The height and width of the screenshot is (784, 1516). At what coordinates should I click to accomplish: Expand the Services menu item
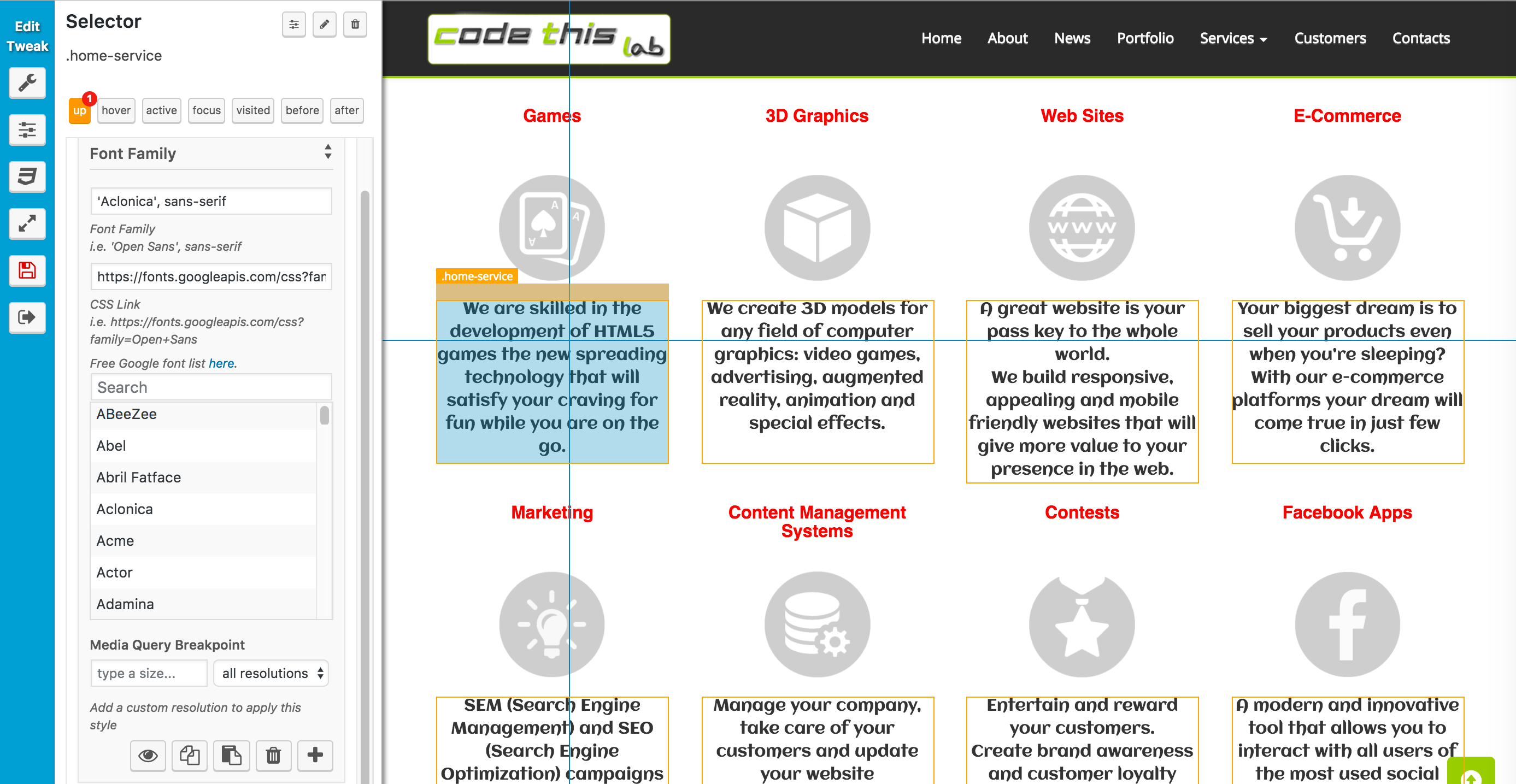coord(1233,38)
